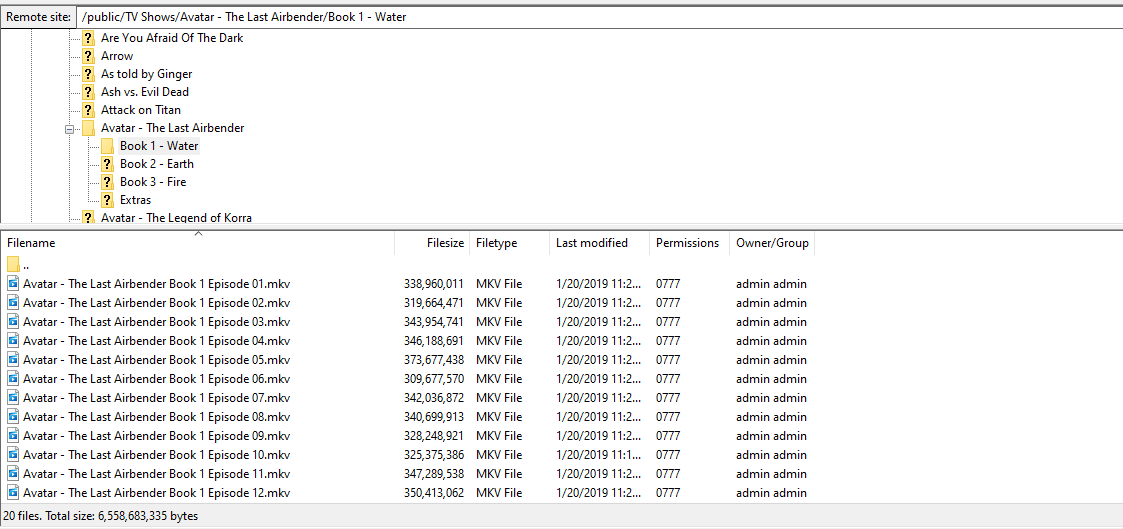Sort files by the Filetype column header
This screenshot has height=529, width=1123.
pyautogui.click(x=509, y=243)
